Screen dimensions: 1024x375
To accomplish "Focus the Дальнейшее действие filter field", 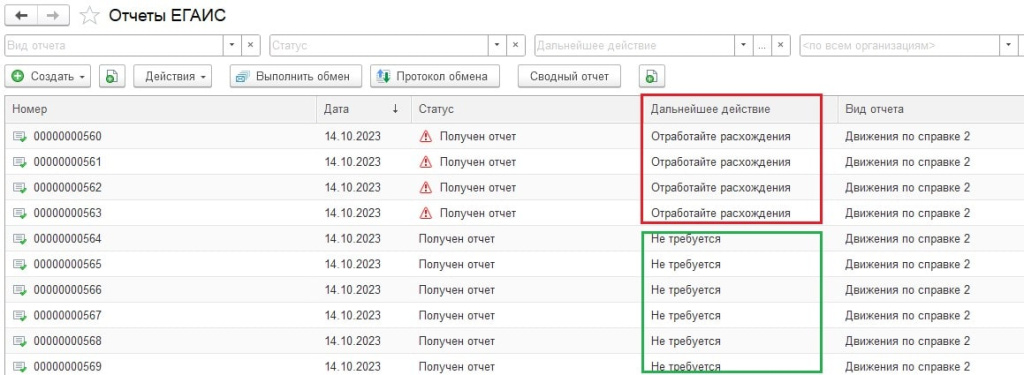I will [x=635, y=46].
